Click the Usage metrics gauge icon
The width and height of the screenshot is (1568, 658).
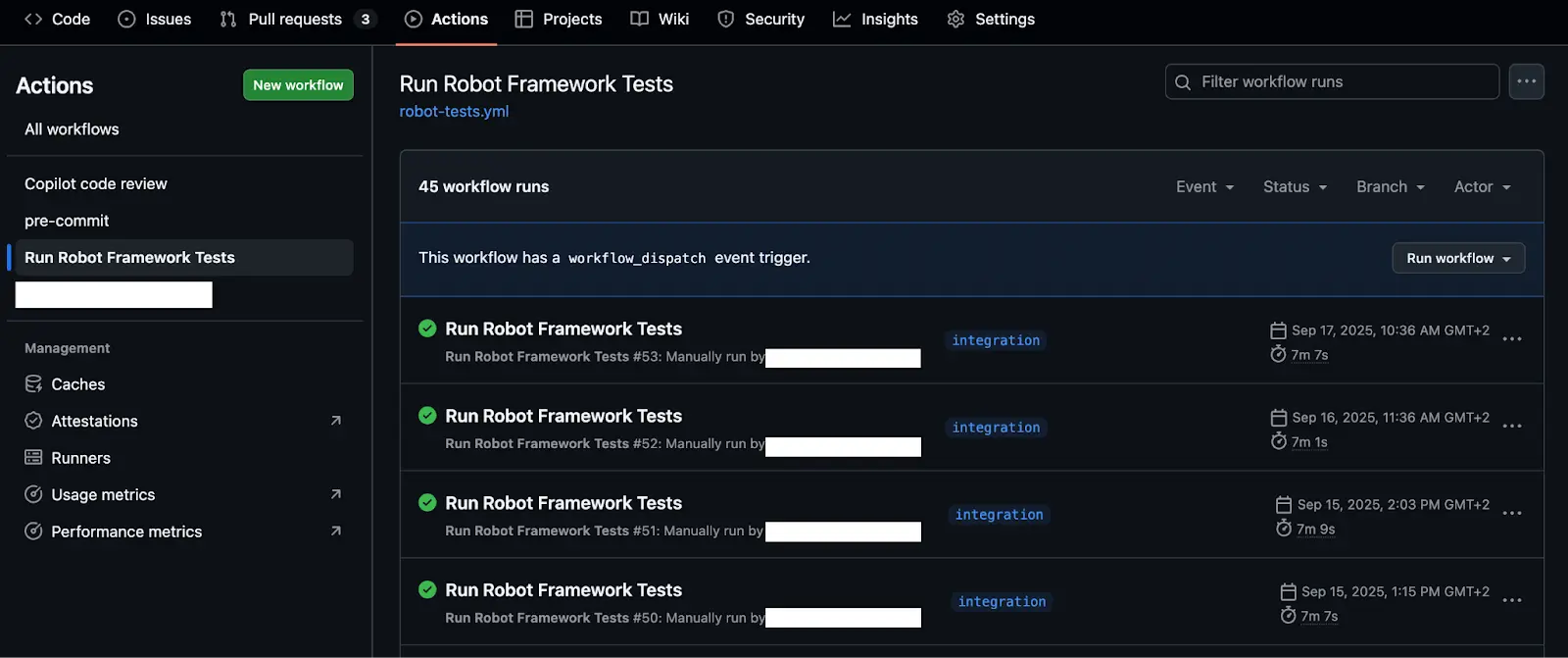pyautogui.click(x=33, y=494)
